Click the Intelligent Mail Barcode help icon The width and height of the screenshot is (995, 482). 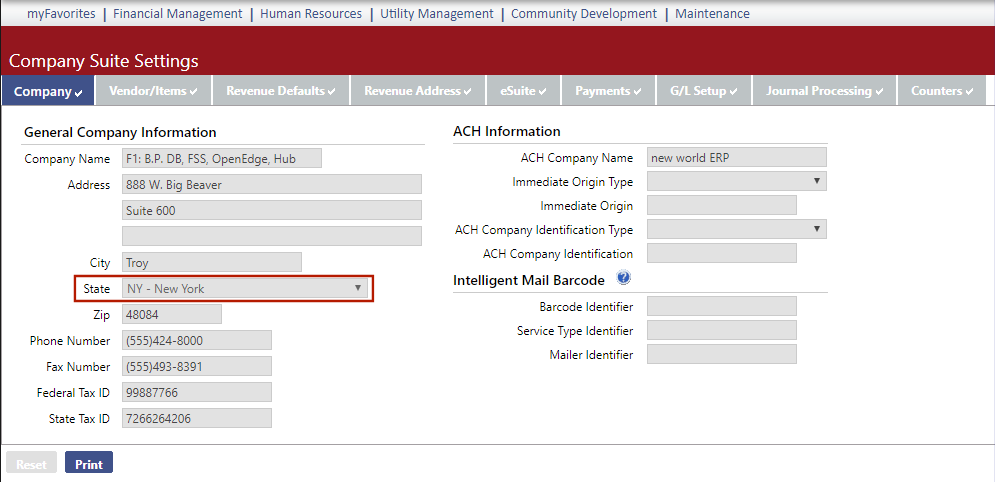[623, 279]
